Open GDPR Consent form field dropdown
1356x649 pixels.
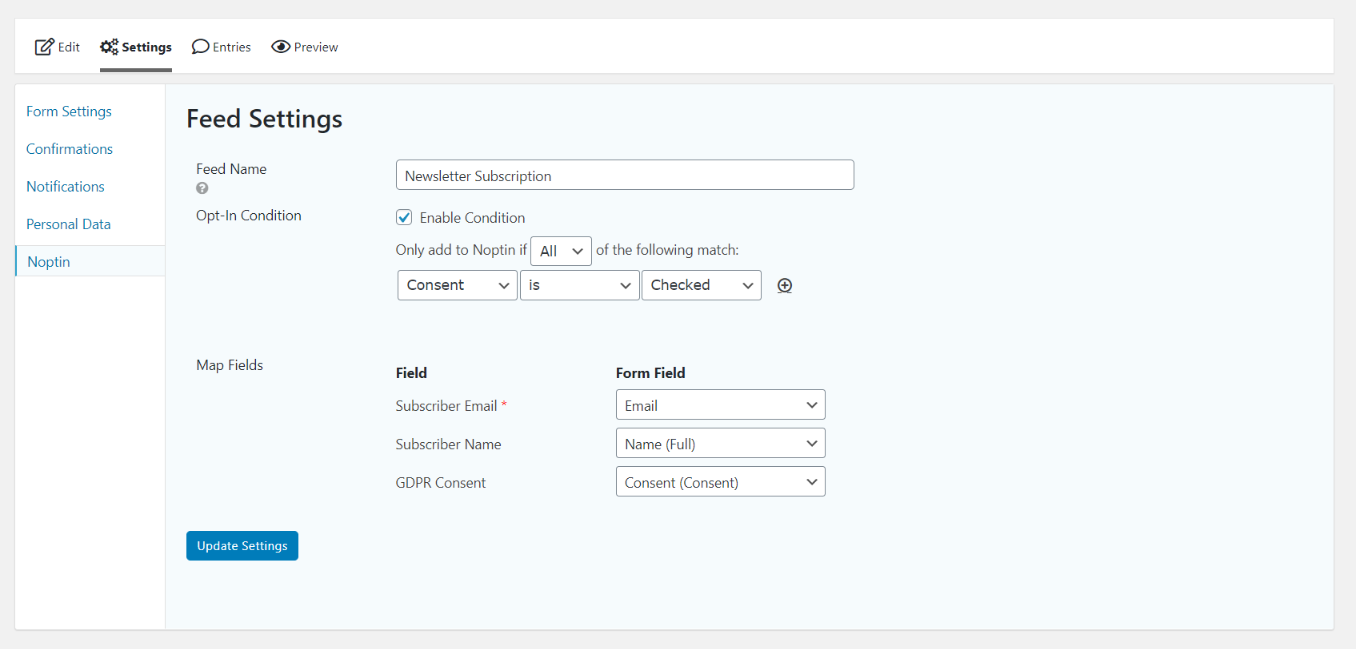point(721,482)
